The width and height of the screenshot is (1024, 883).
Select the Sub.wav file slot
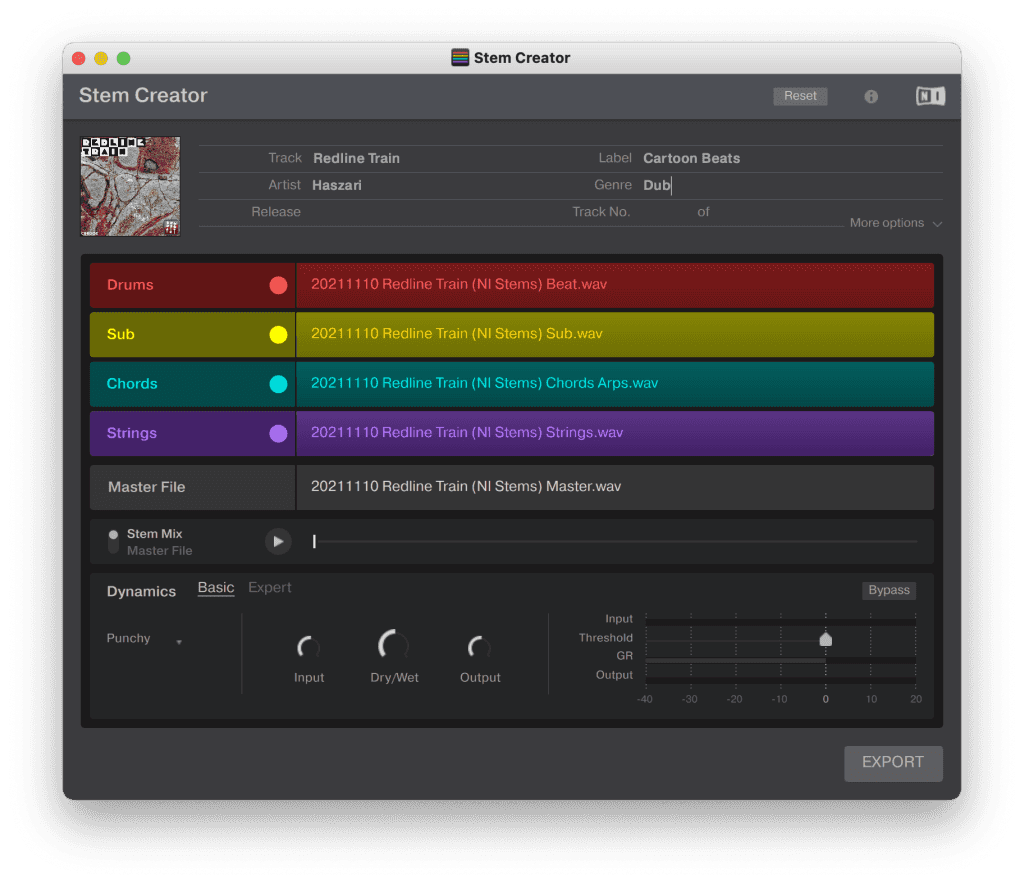tap(615, 334)
